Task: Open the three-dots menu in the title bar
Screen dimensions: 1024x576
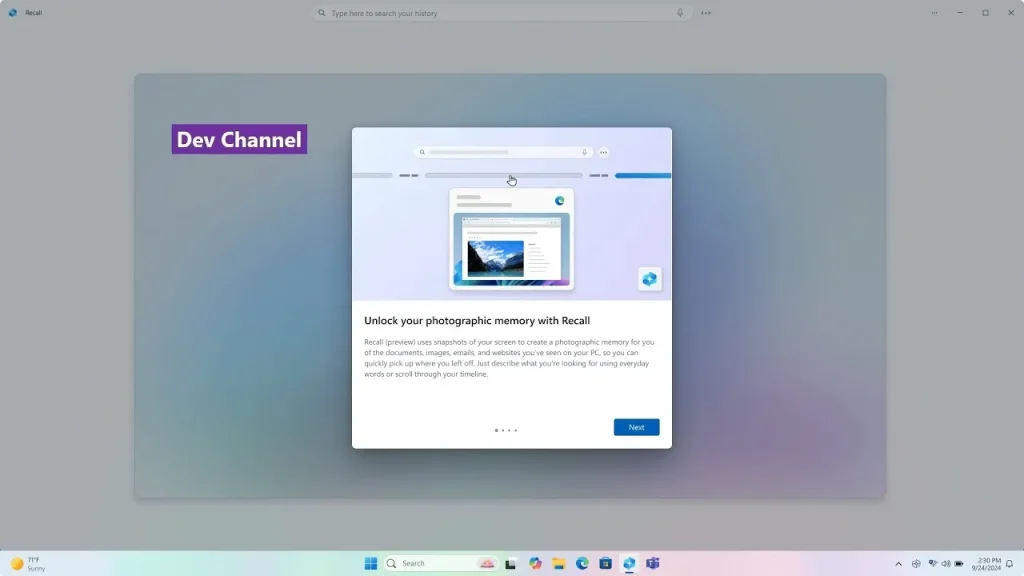Action: pyautogui.click(x=935, y=13)
